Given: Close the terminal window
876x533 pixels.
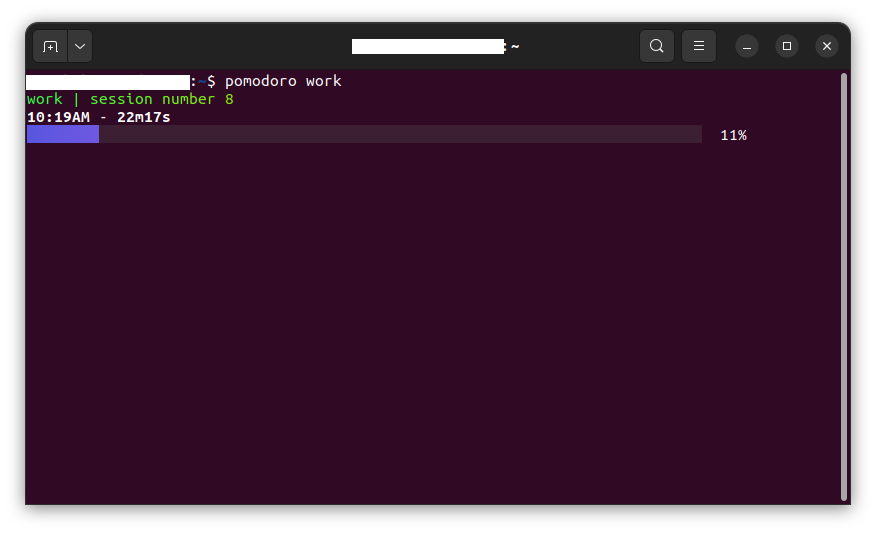Looking at the screenshot, I should 827,46.
